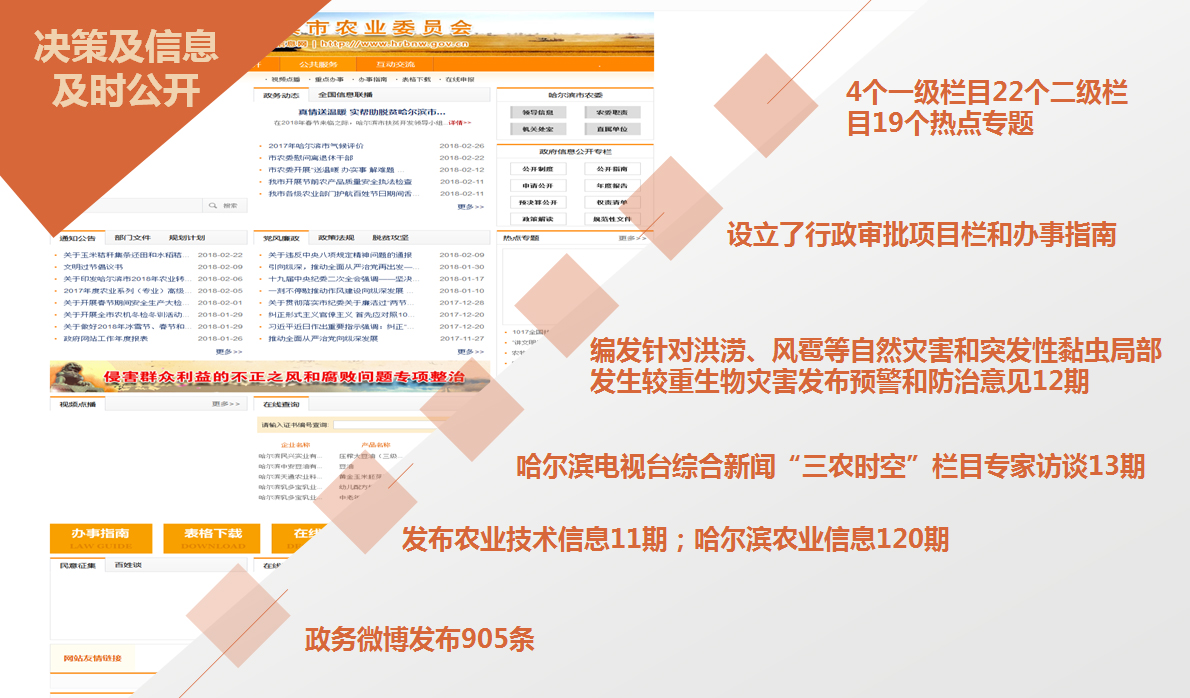Select 在线申报 in the sub-navigation

tap(460, 80)
